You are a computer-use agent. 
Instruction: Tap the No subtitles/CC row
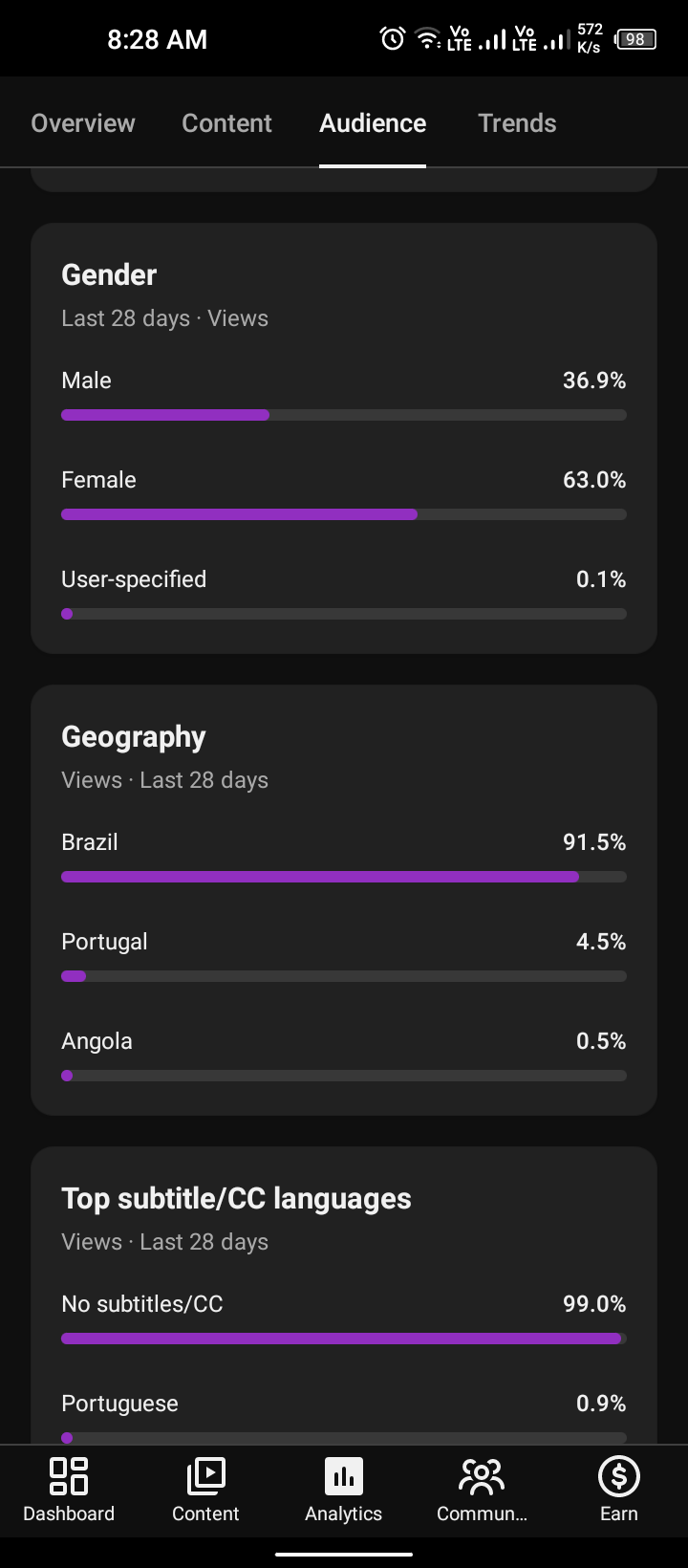344,1321
